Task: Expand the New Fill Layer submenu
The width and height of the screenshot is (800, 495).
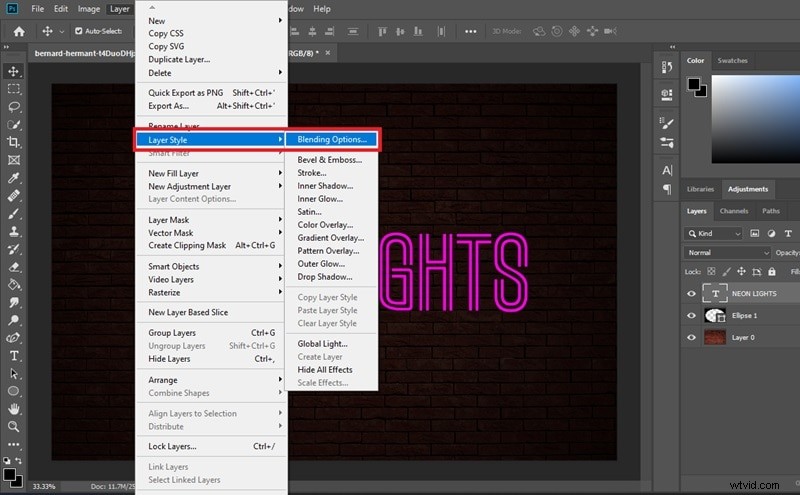Action: click(211, 174)
